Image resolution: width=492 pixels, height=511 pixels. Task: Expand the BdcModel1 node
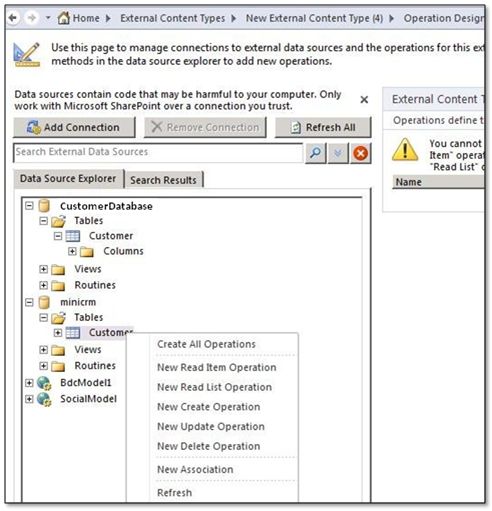[29, 383]
